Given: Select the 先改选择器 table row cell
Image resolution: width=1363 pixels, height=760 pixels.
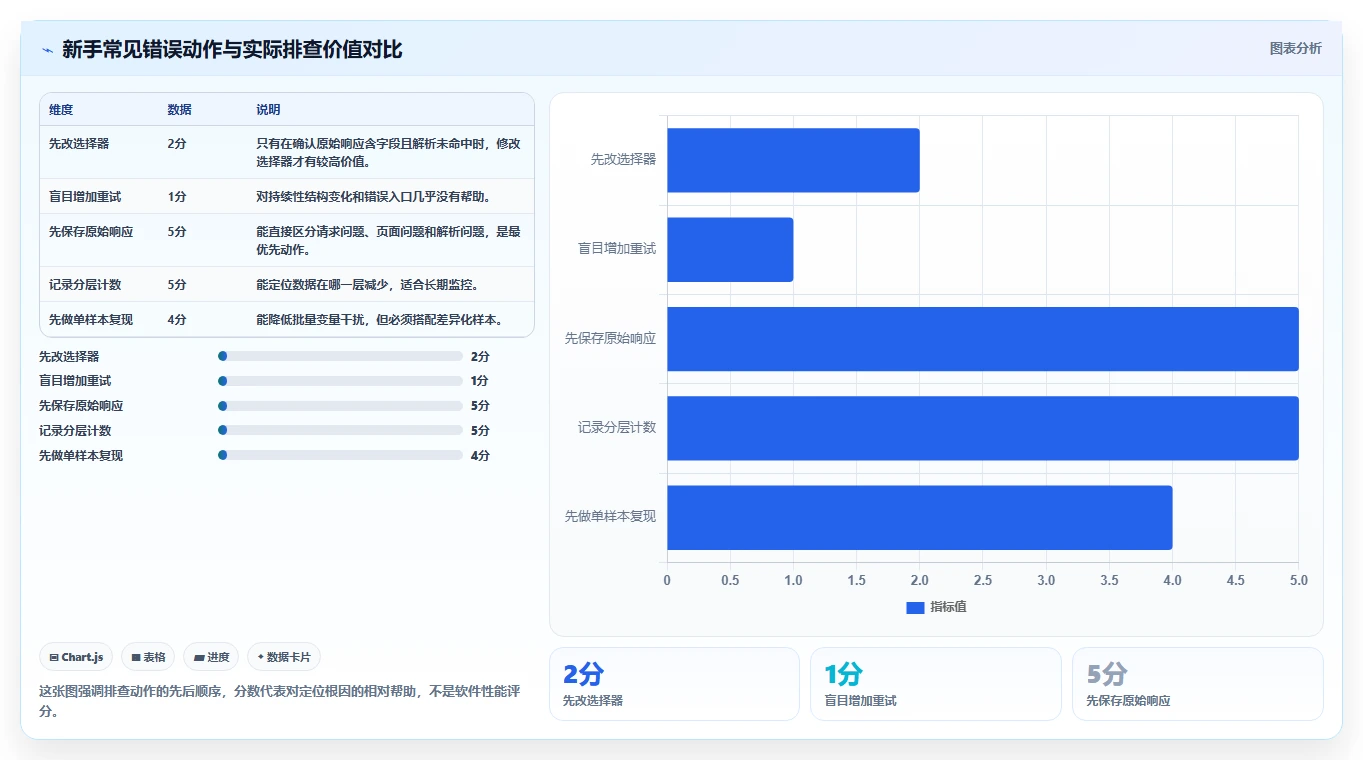Looking at the screenshot, I should click(79, 144).
